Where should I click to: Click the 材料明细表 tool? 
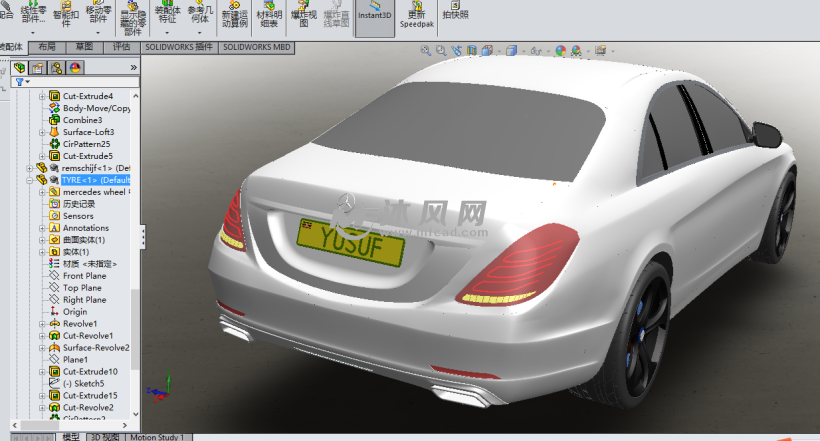point(269,14)
